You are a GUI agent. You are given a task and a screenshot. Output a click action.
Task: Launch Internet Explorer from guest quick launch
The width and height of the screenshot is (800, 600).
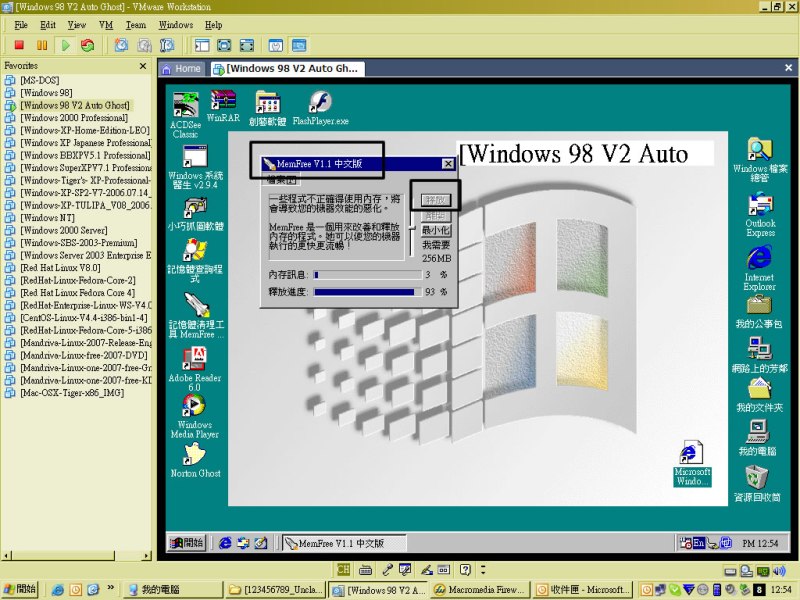coord(225,543)
